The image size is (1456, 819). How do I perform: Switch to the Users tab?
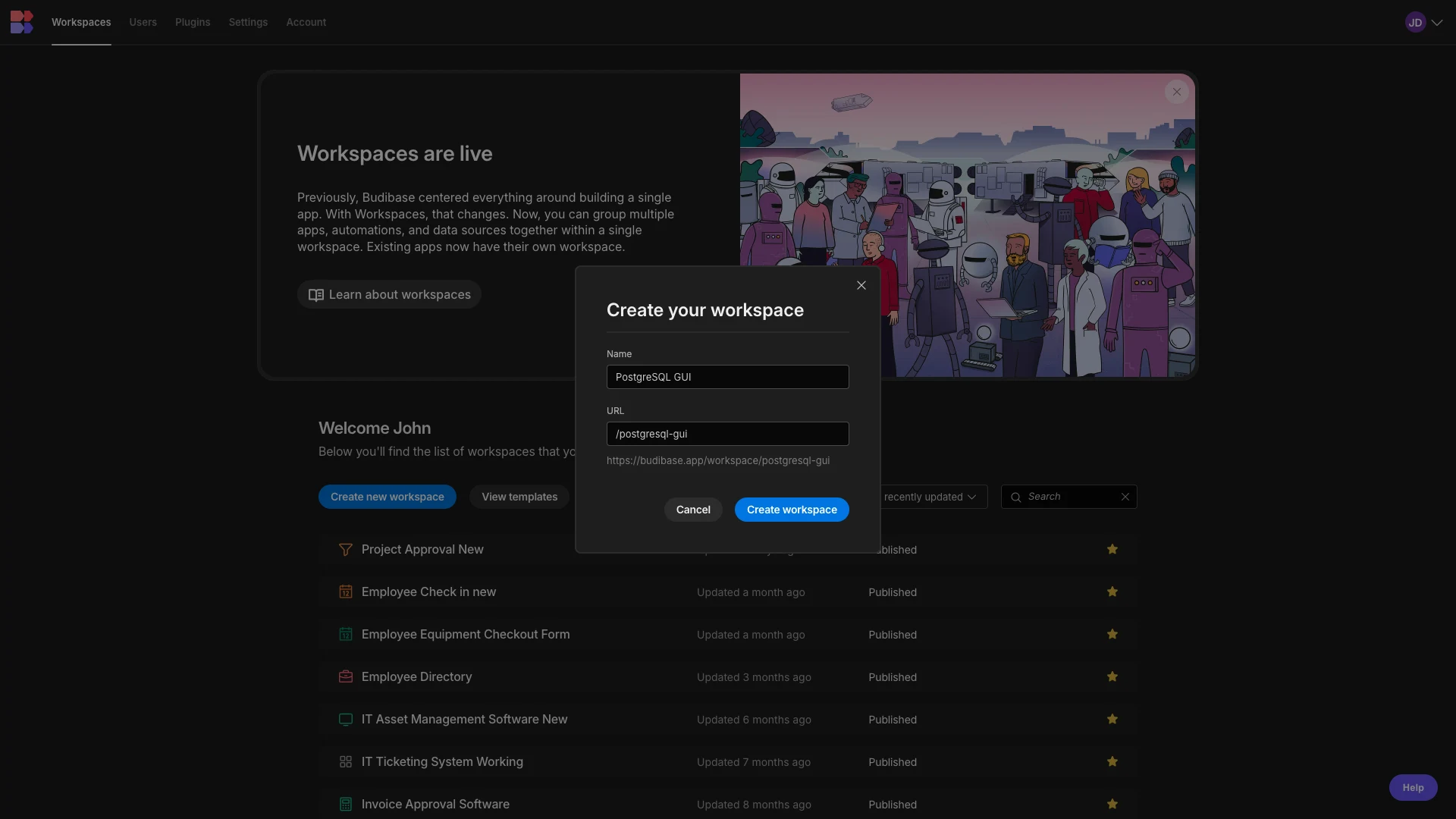click(143, 22)
